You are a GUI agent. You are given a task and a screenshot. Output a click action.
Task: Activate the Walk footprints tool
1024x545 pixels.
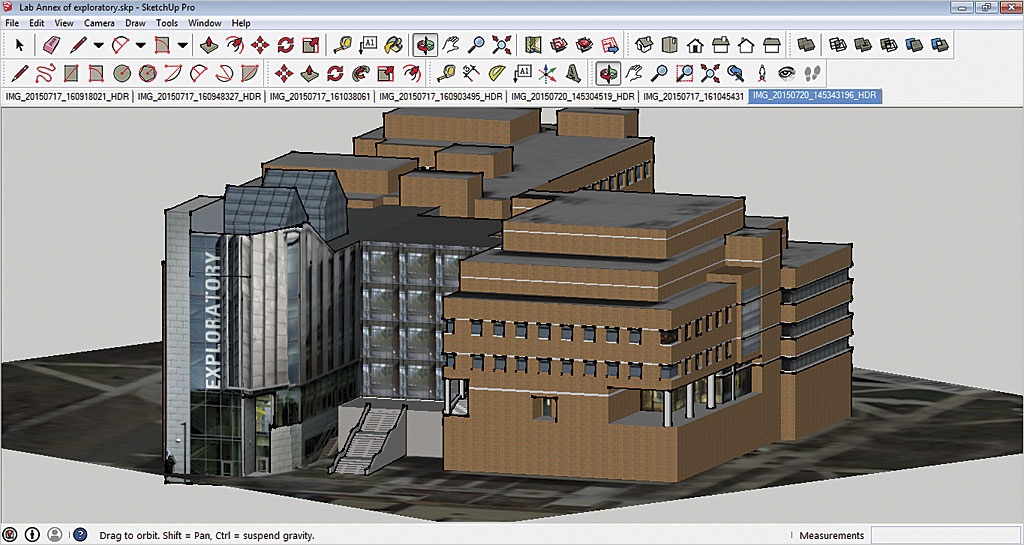click(812, 73)
